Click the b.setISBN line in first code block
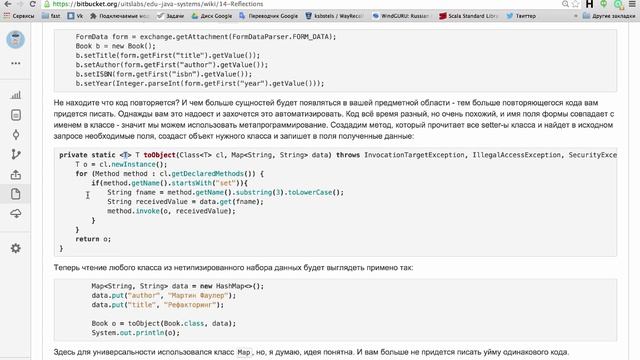Image resolution: width=640 pixels, height=360 pixels. click(x=164, y=74)
